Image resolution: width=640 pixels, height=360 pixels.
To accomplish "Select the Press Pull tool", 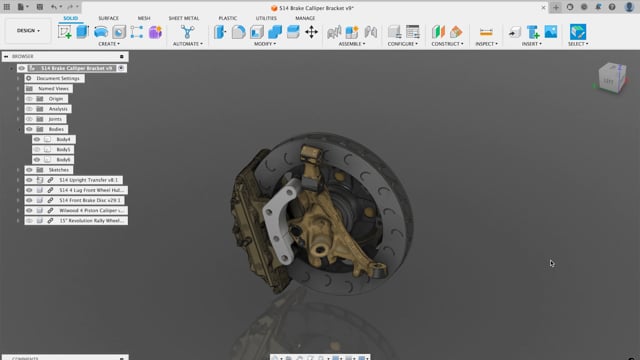I will click(x=220, y=32).
